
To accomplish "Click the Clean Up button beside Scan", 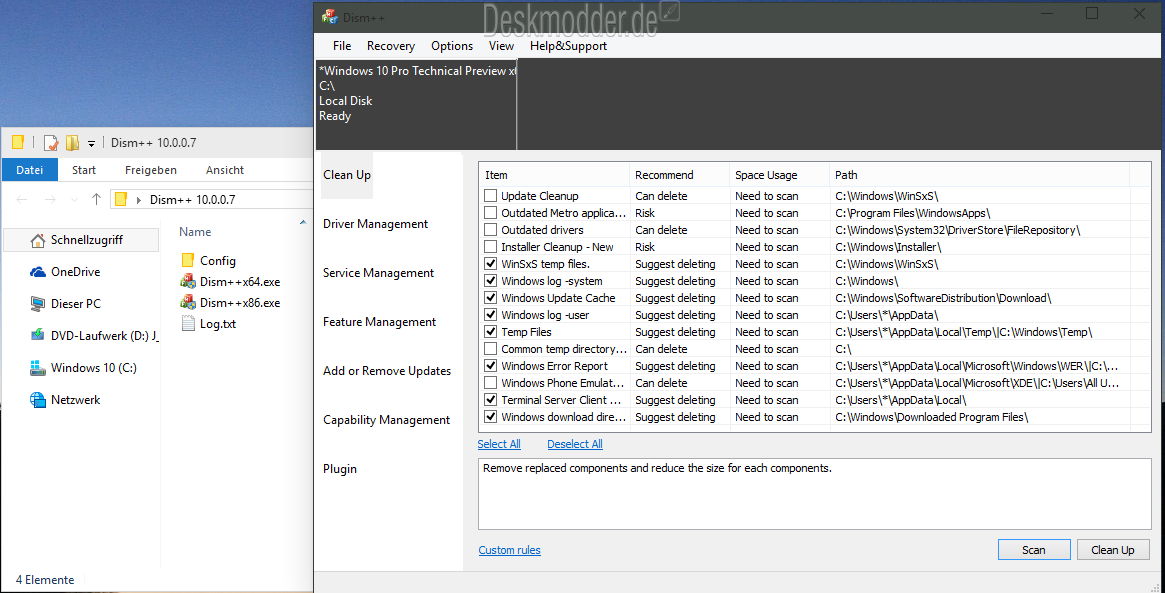I will tap(1113, 550).
